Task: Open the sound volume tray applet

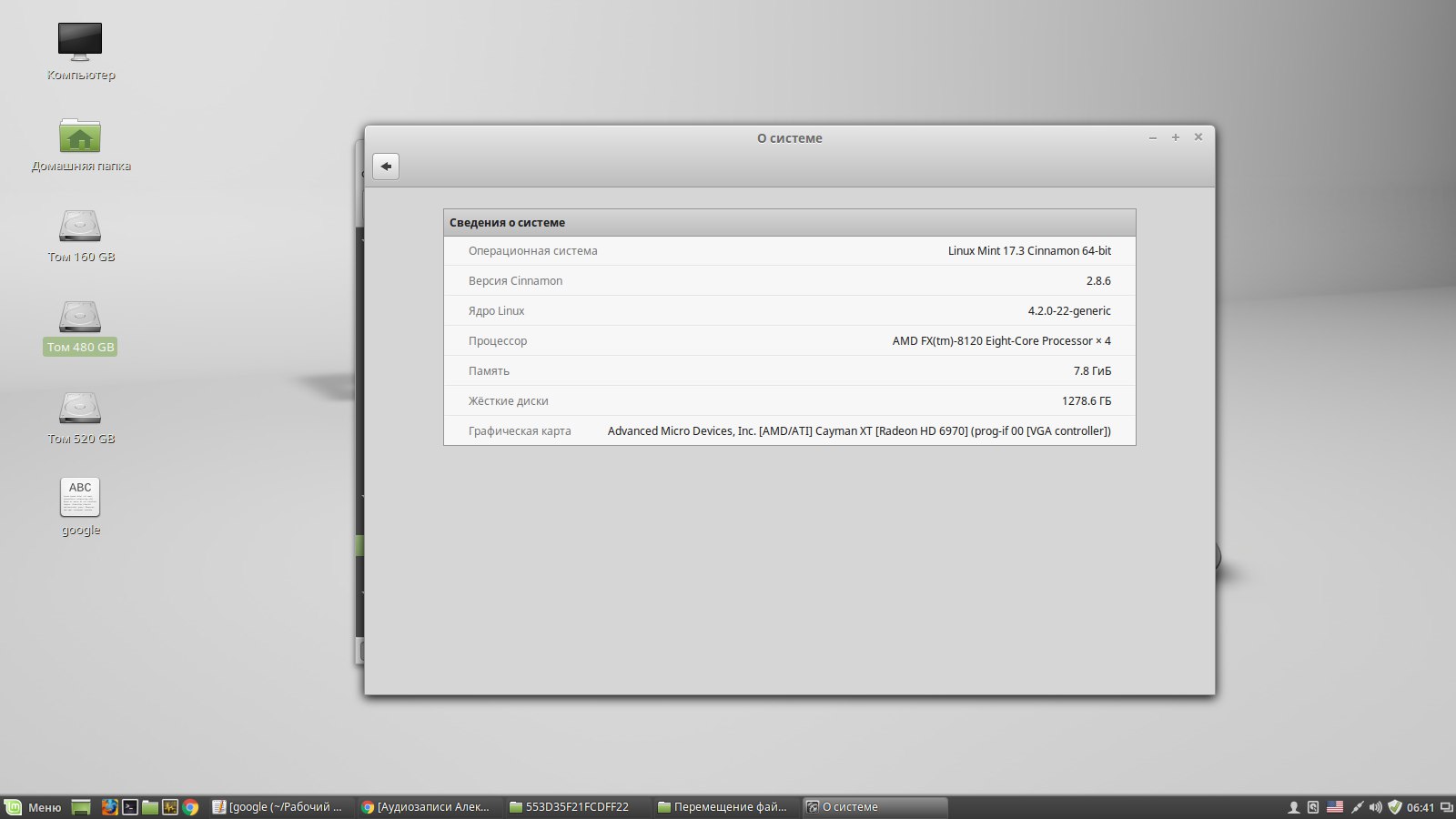Action: (1375, 807)
